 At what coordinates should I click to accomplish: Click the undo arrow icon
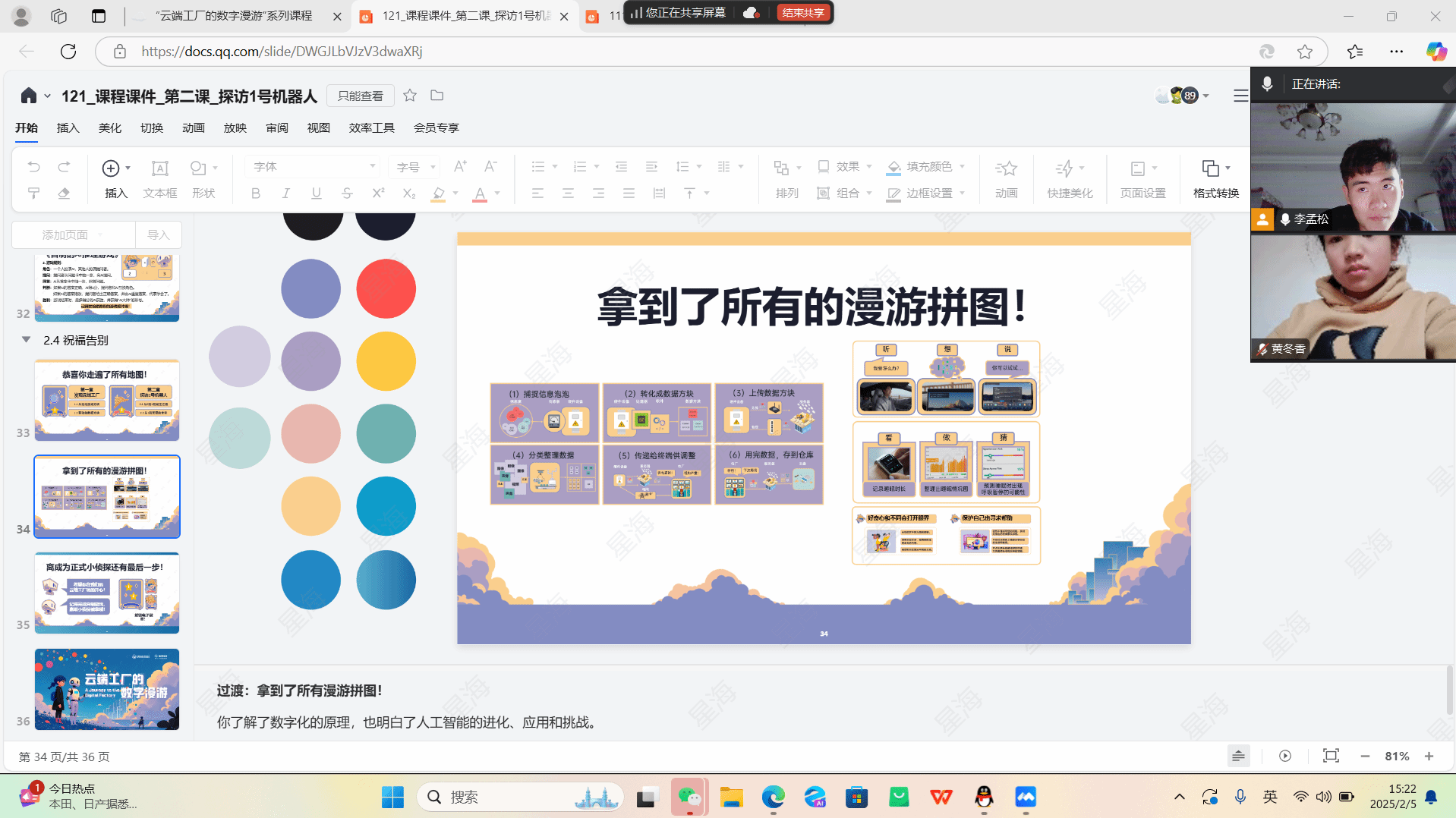(33, 167)
